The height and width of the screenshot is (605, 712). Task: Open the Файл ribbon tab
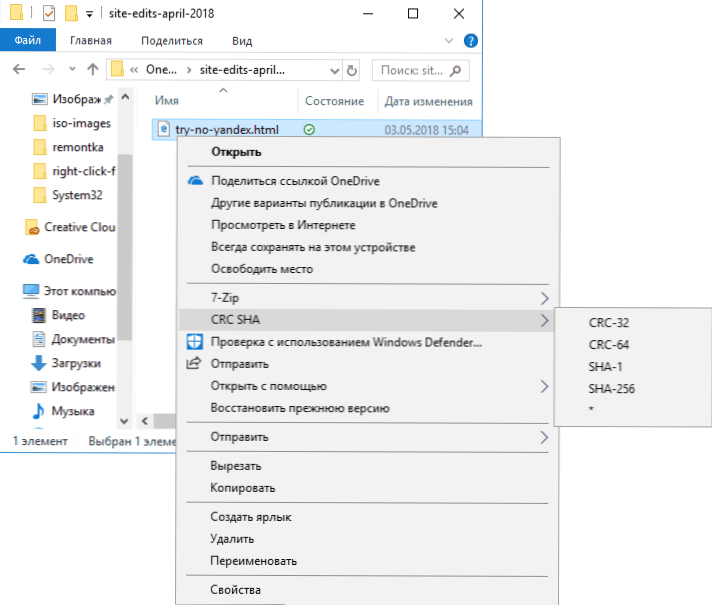(28, 40)
